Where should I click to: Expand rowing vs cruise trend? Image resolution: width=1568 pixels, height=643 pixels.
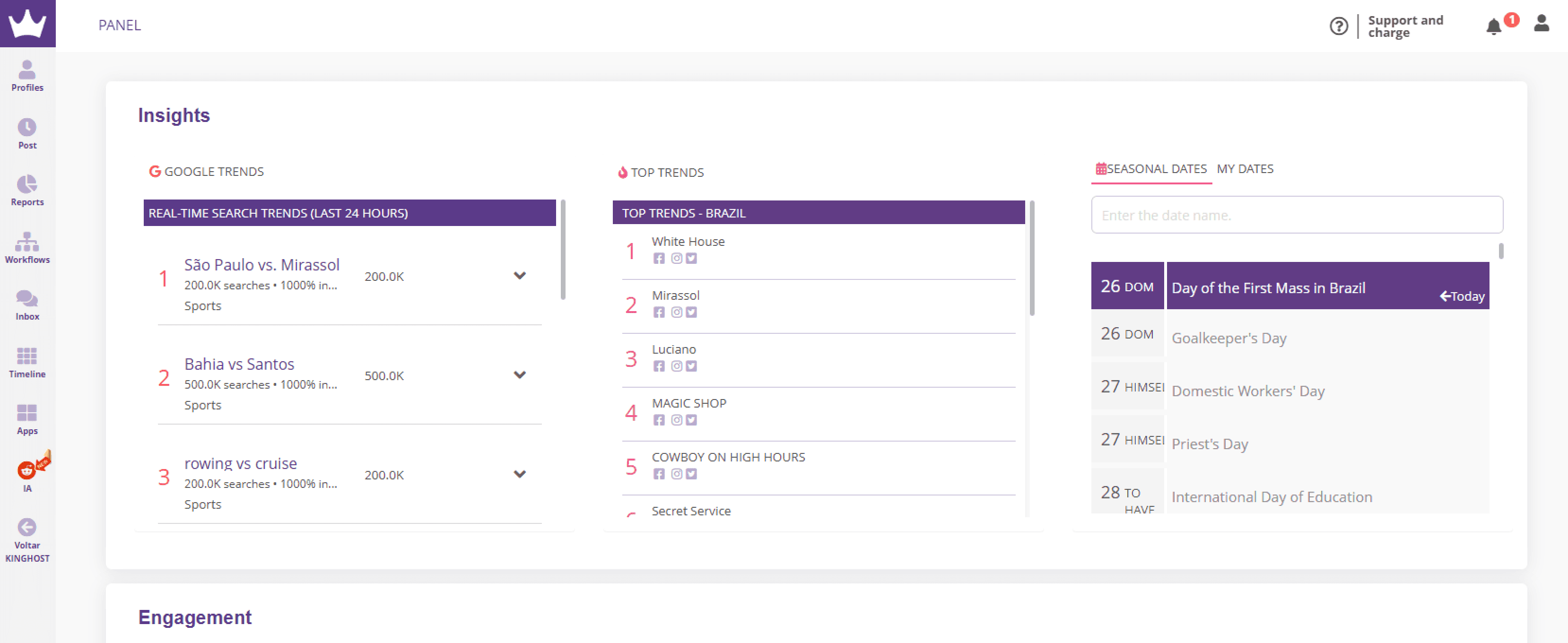[519, 474]
